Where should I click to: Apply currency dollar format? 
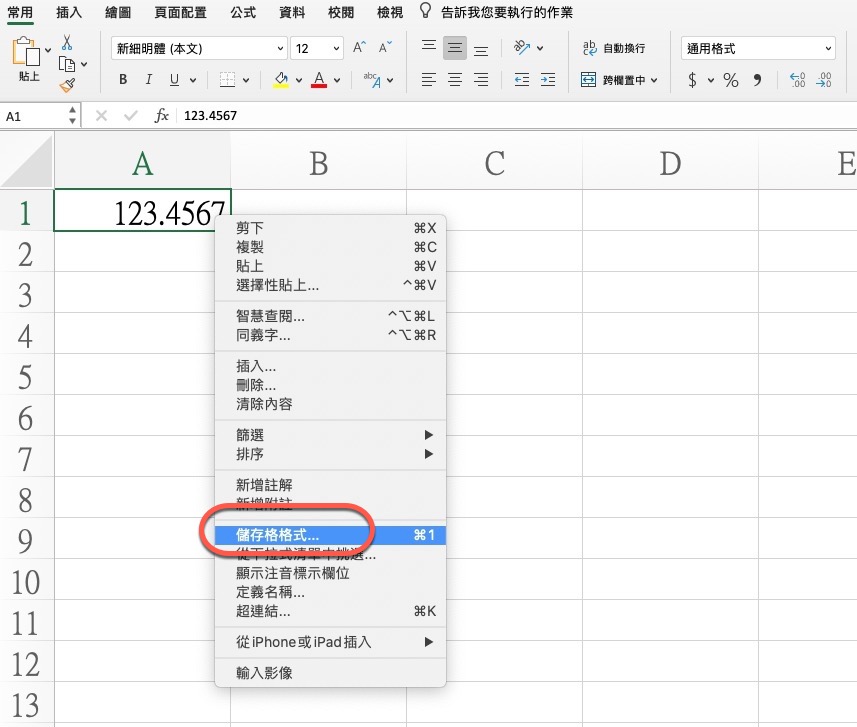(x=692, y=80)
